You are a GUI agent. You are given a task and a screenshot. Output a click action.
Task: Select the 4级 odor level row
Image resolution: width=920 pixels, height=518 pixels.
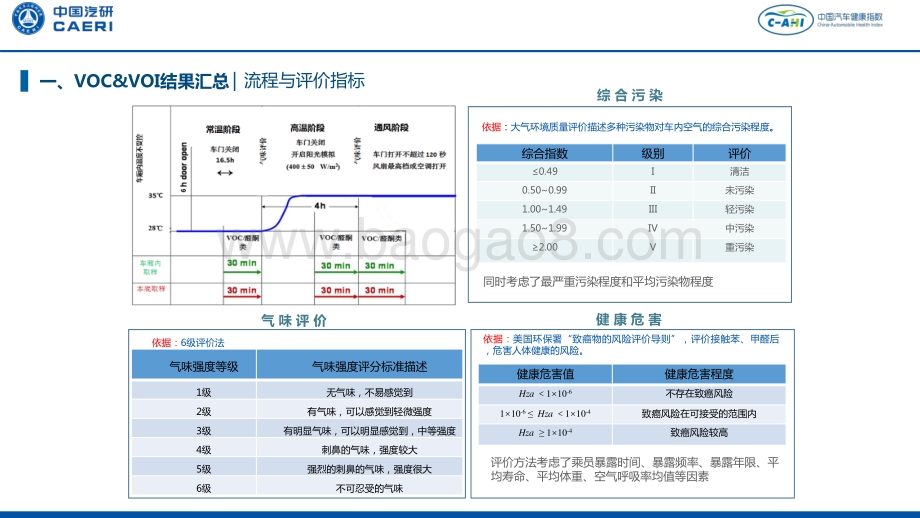pyautogui.click(x=297, y=450)
